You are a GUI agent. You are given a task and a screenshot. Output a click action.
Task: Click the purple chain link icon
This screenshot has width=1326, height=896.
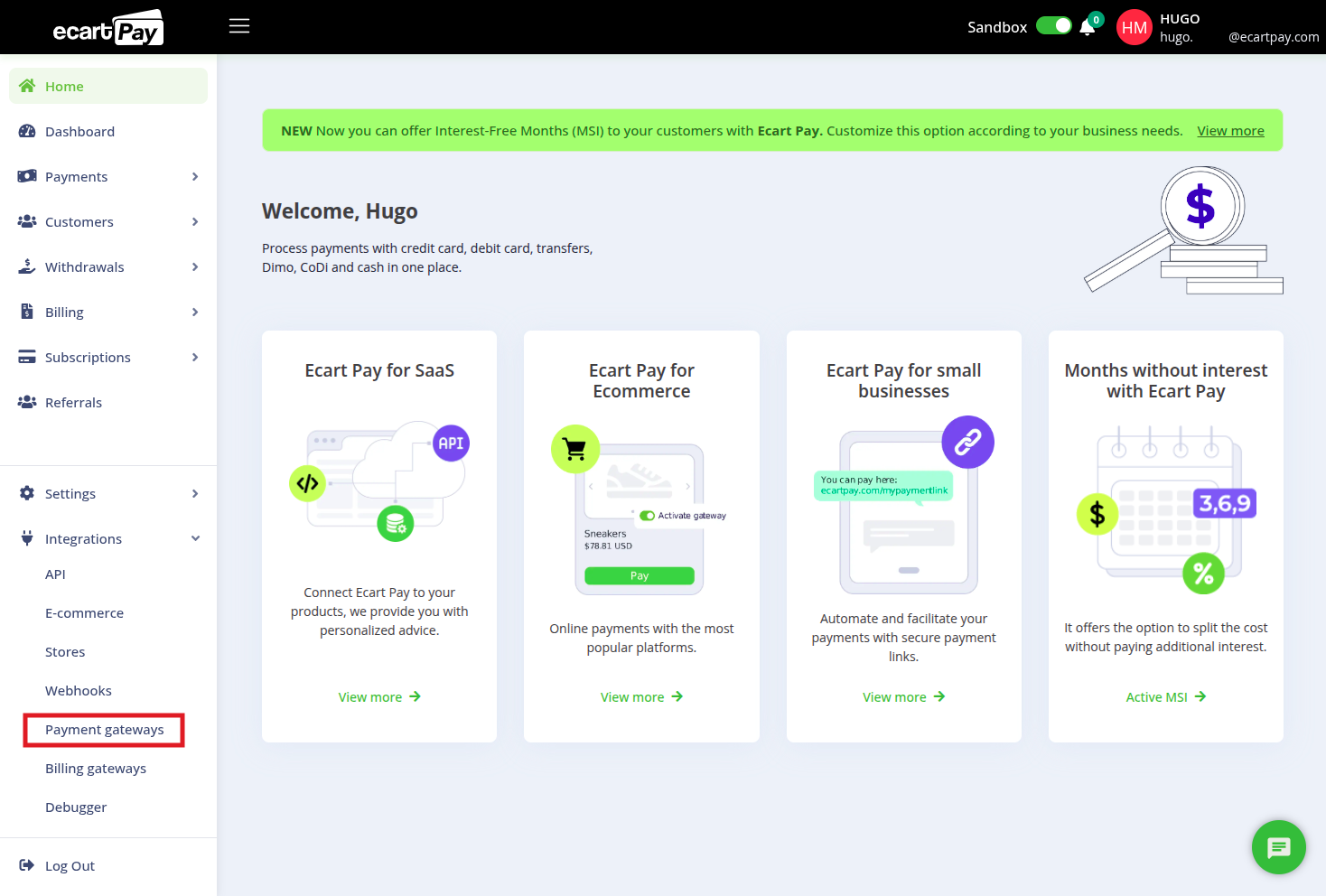[x=968, y=442]
